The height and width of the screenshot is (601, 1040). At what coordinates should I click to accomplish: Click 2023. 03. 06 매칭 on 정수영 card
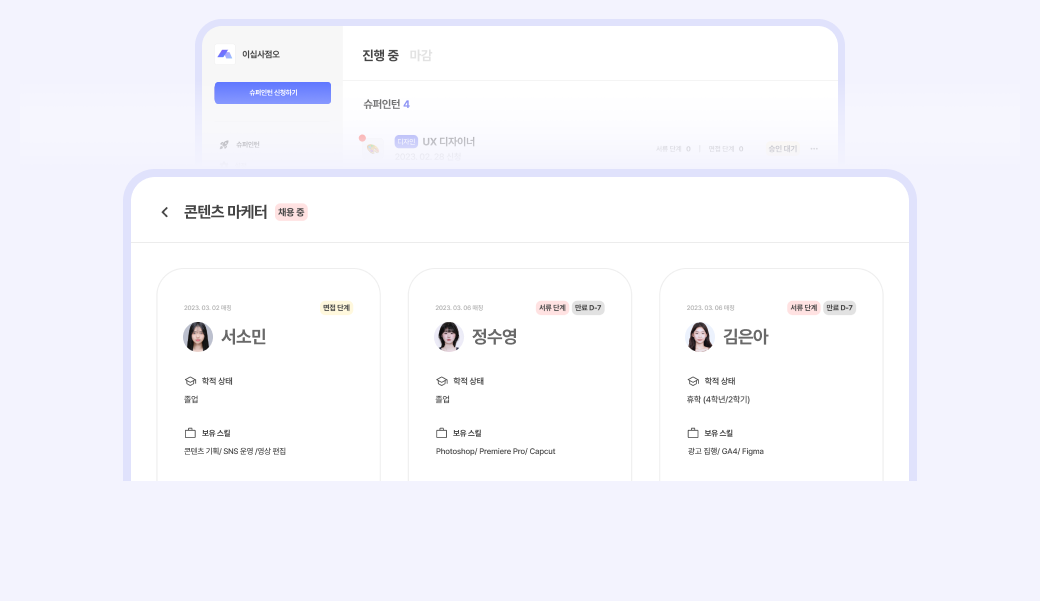tap(459, 308)
